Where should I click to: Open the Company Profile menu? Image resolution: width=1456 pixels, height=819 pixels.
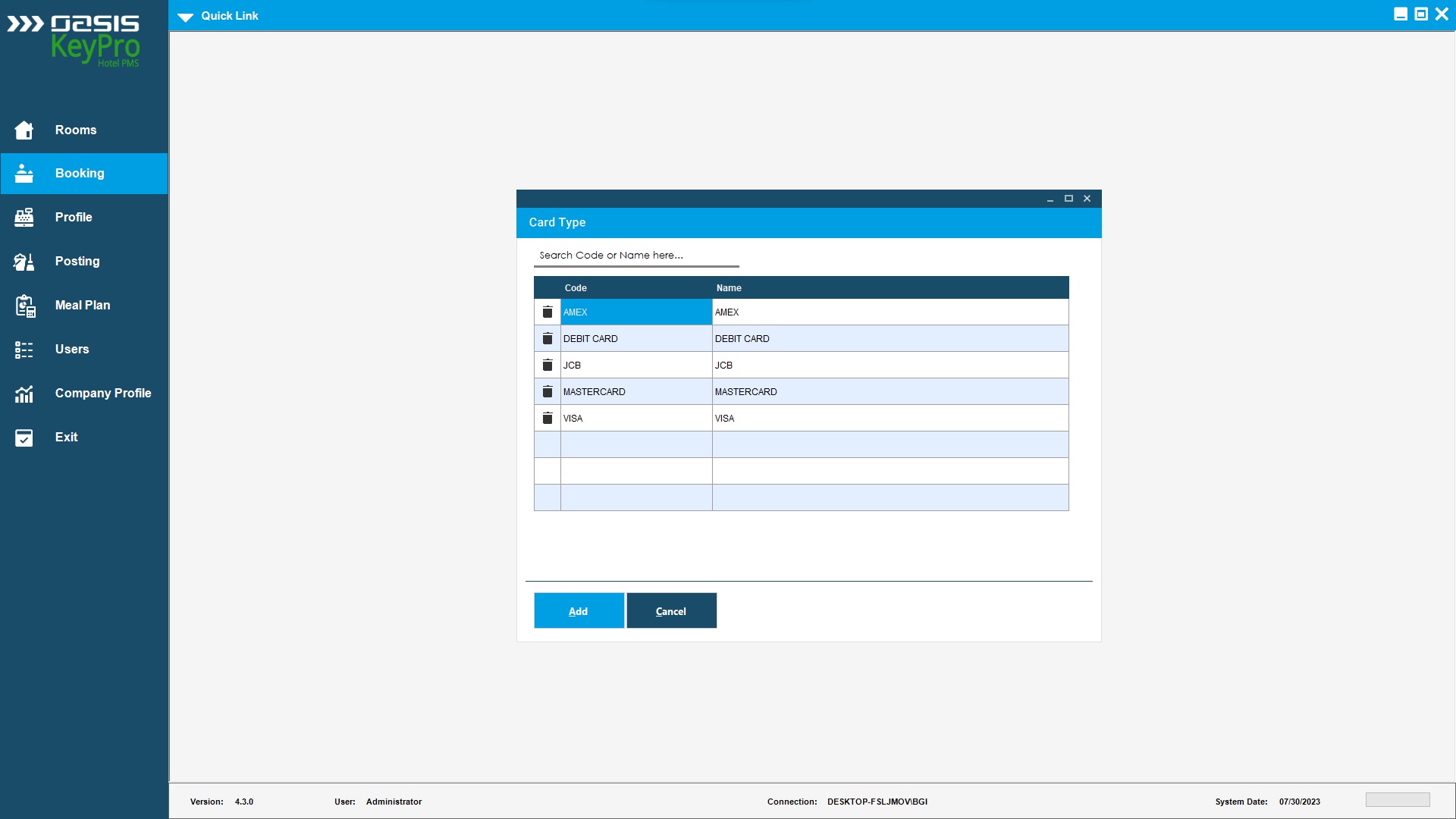tap(103, 394)
